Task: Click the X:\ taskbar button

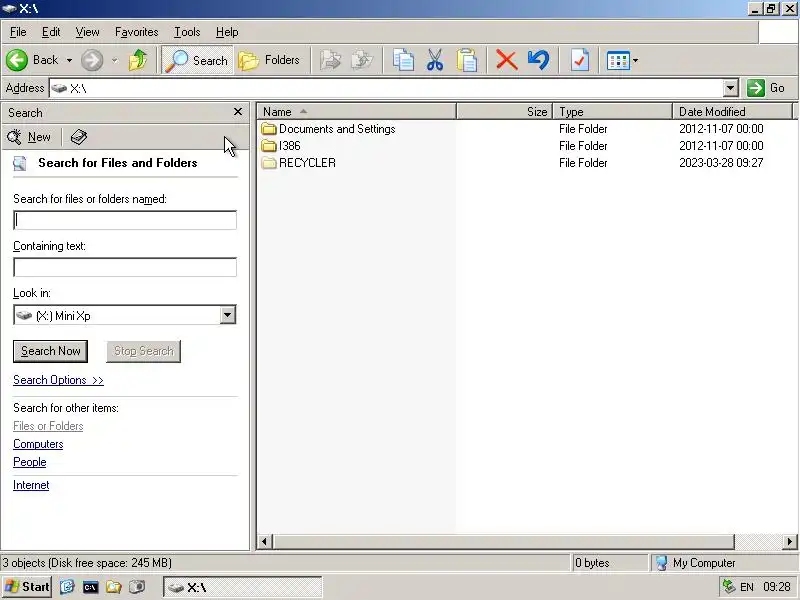Action: click(243, 587)
